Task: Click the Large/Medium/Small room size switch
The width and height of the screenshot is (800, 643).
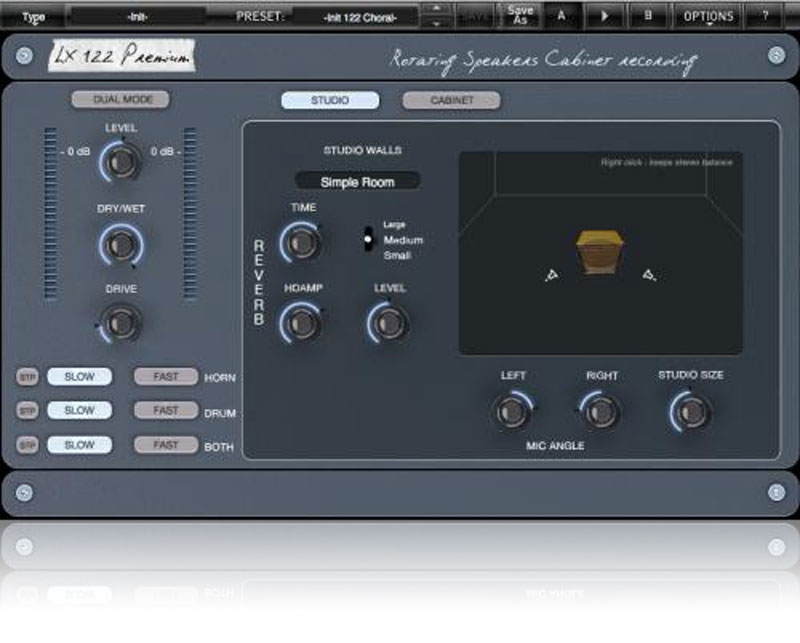Action: pyautogui.click(x=369, y=240)
